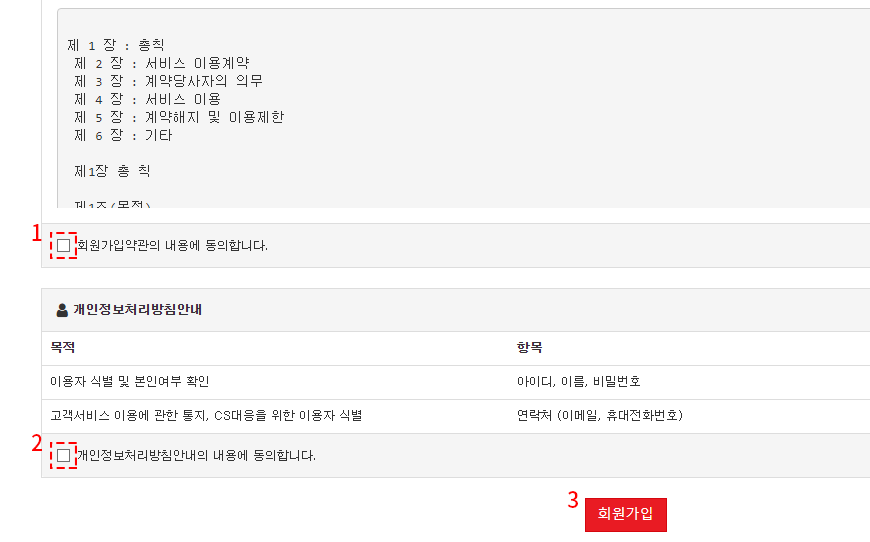Click the '아이디, 이름, 비밀번호' cell
This screenshot has width=870, height=542.
click(578, 382)
